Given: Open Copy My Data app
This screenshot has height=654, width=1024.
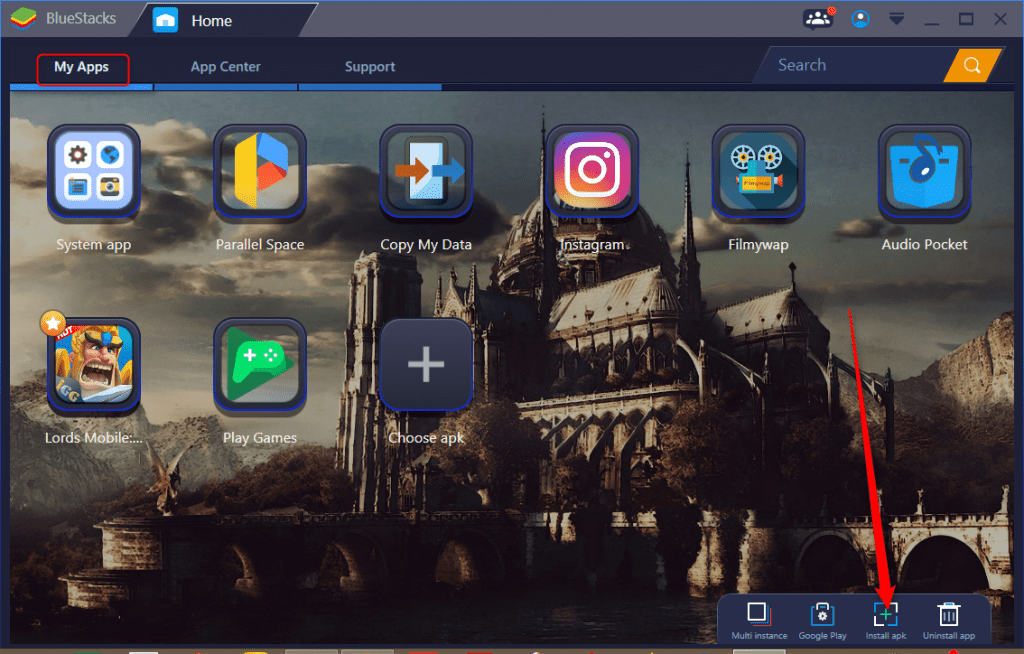Looking at the screenshot, I should [x=426, y=171].
